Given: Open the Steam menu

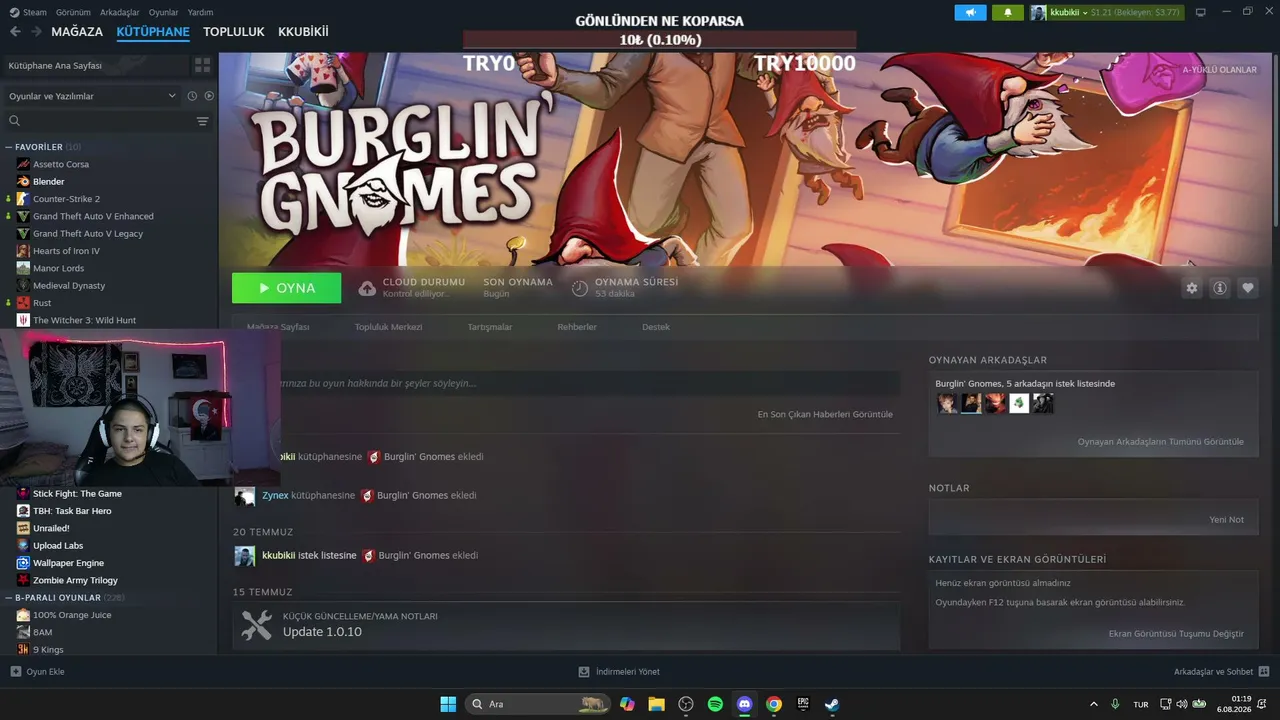Looking at the screenshot, I should click(28, 12).
